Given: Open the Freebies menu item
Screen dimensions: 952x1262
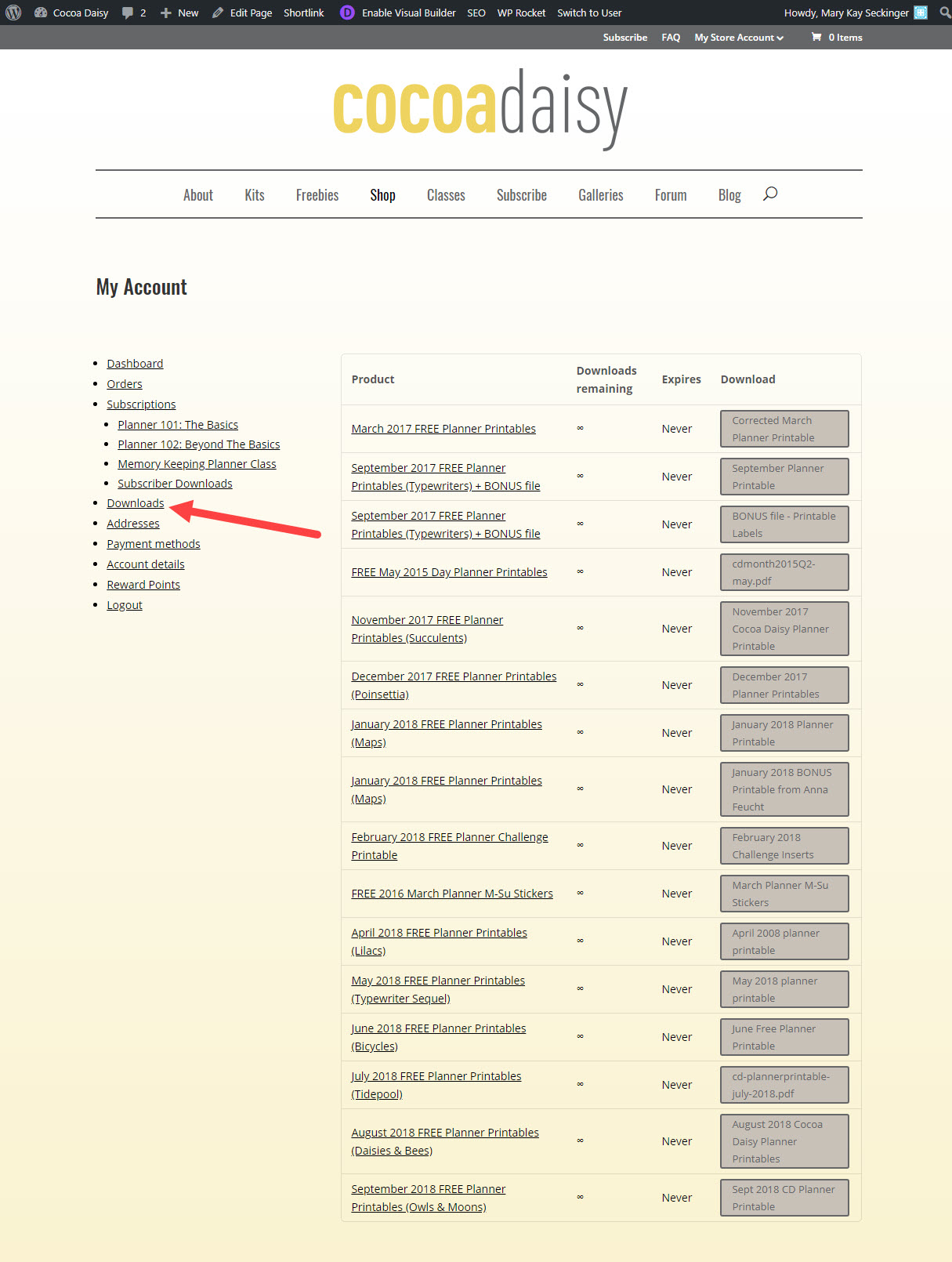Looking at the screenshot, I should click(317, 195).
